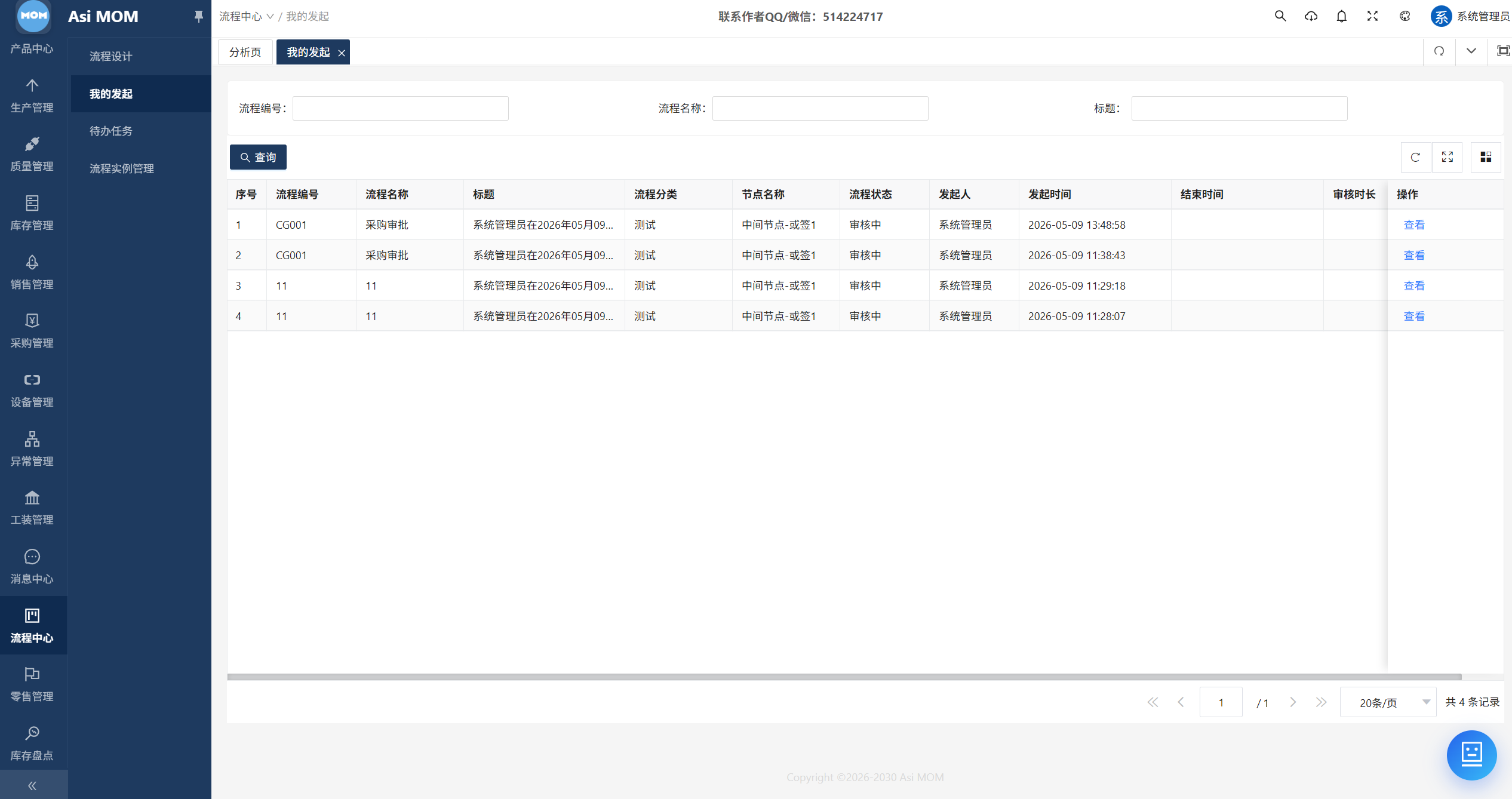This screenshot has height=799, width=1512.
Task: Open 生产管理 in the sidebar
Action: 32,96
